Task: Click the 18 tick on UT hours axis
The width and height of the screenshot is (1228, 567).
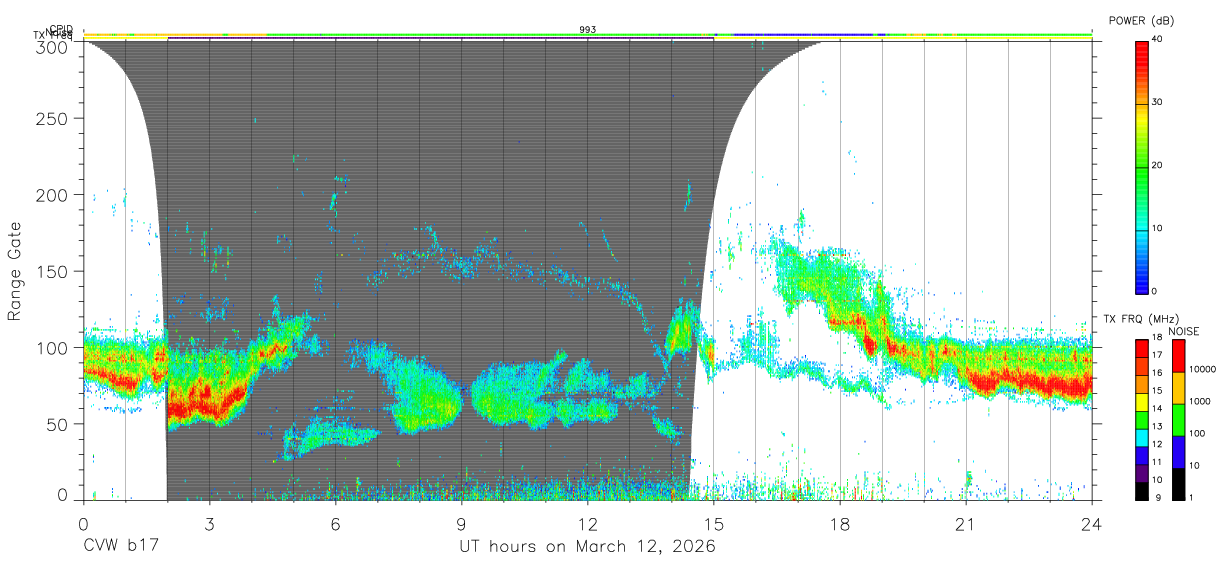Action: click(x=839, y=523)
